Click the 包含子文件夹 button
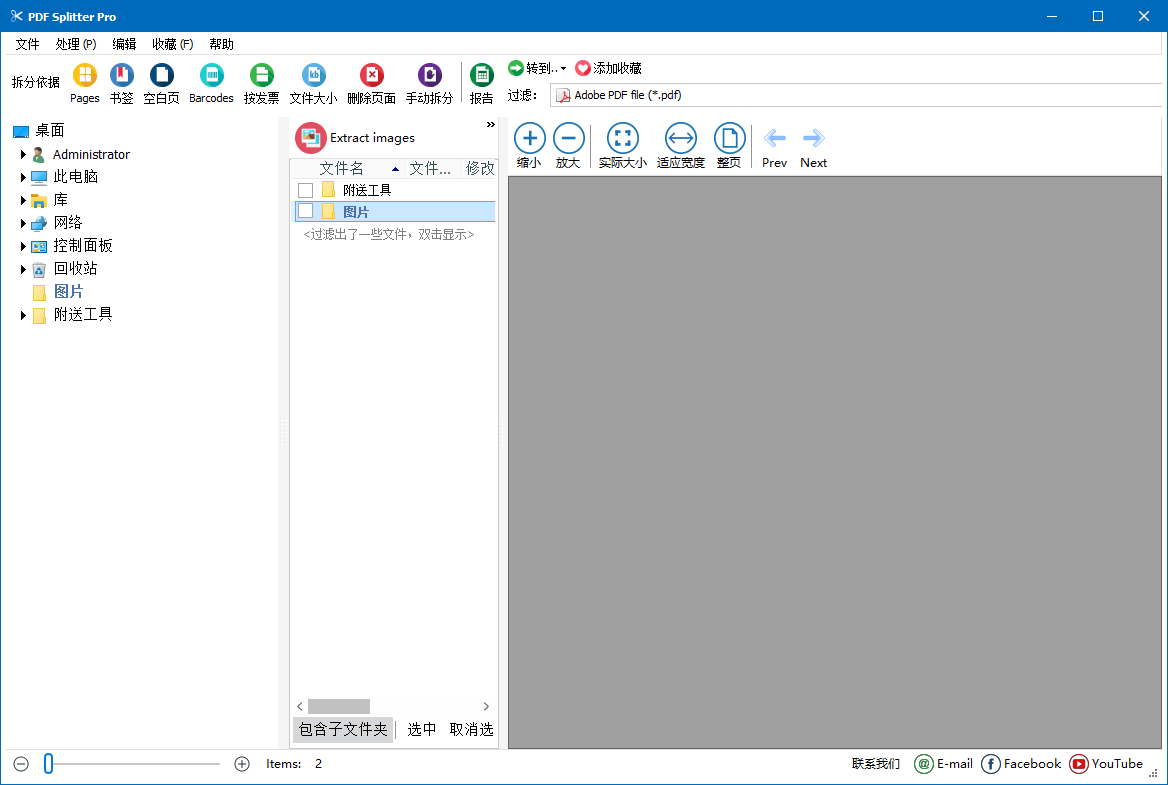Viewport: 1168px width, 785px height. pos(343,730)
